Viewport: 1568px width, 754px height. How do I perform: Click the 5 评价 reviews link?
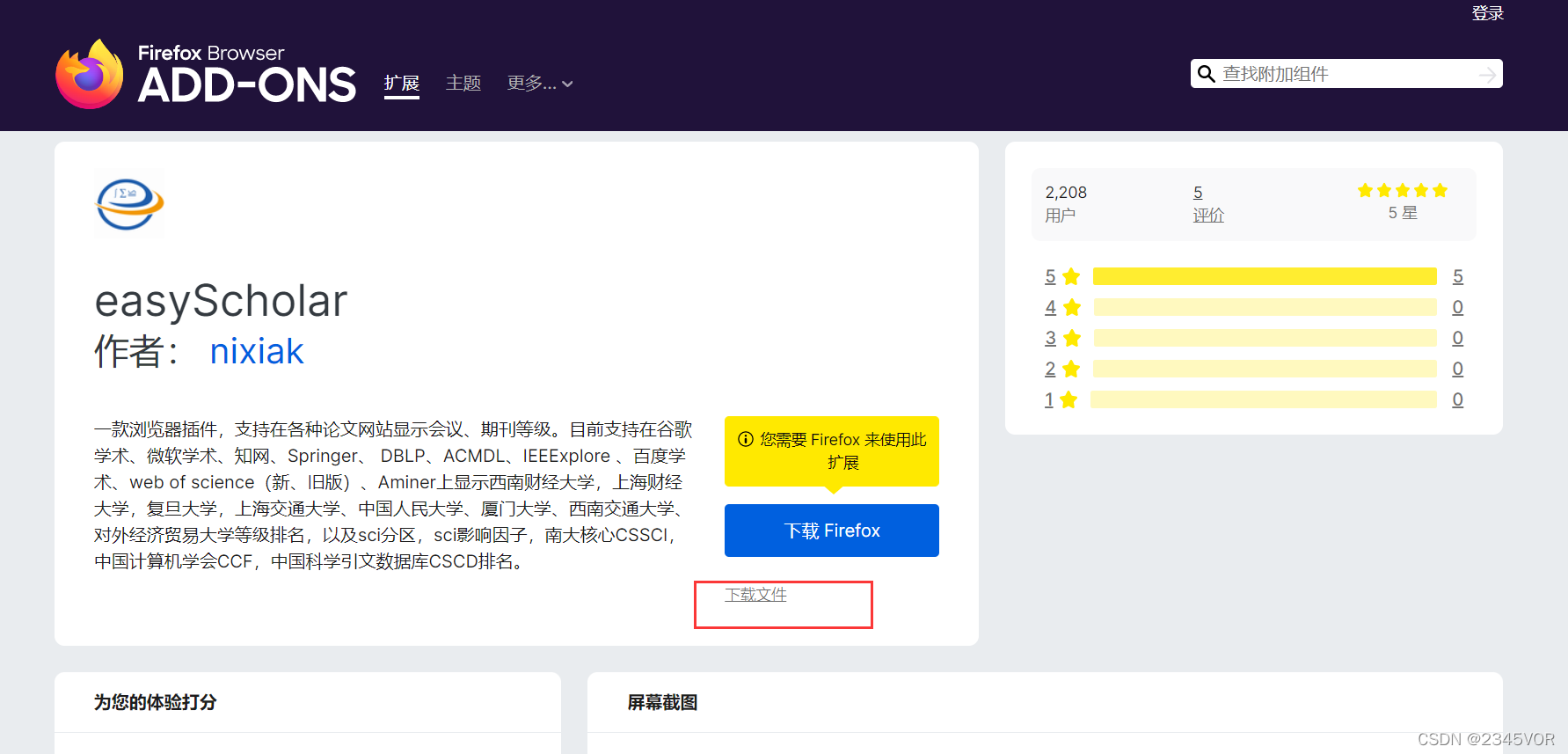point(1208,203)
